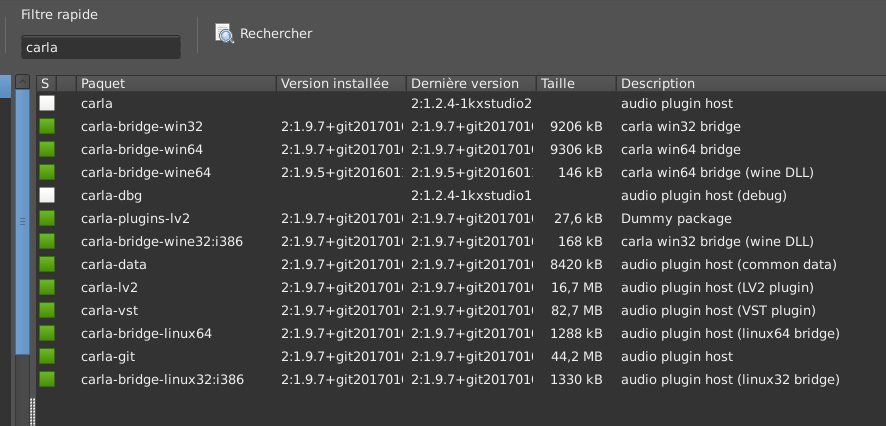The width and height of the screenshot is (886, 426).
Task: Click the Filtre rapide search field
Action: click(100, 47)
